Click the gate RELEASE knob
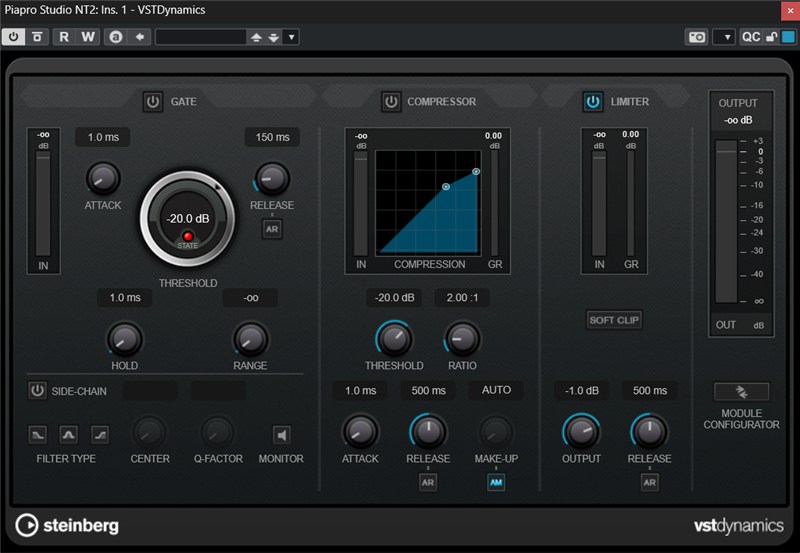This screenshot has height=553, width=800. pos(272,178)
